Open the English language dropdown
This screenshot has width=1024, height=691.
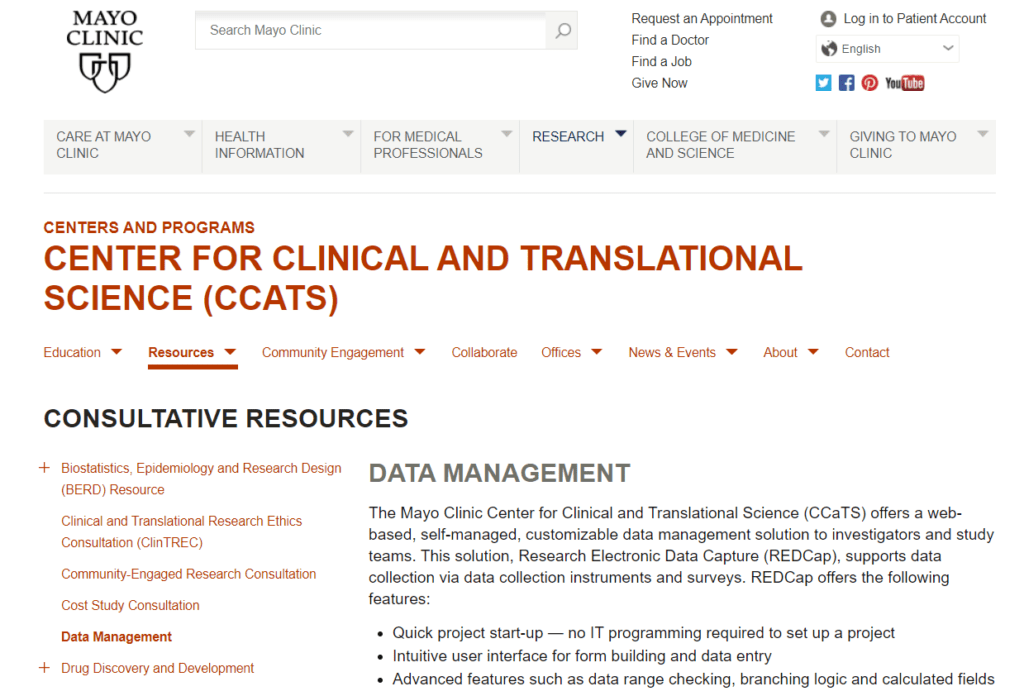(x=887, y=48)
